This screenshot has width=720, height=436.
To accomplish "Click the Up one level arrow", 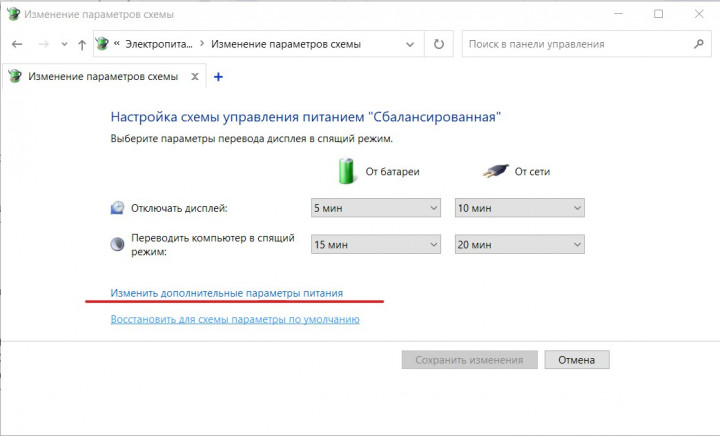I will click(82, 45).
